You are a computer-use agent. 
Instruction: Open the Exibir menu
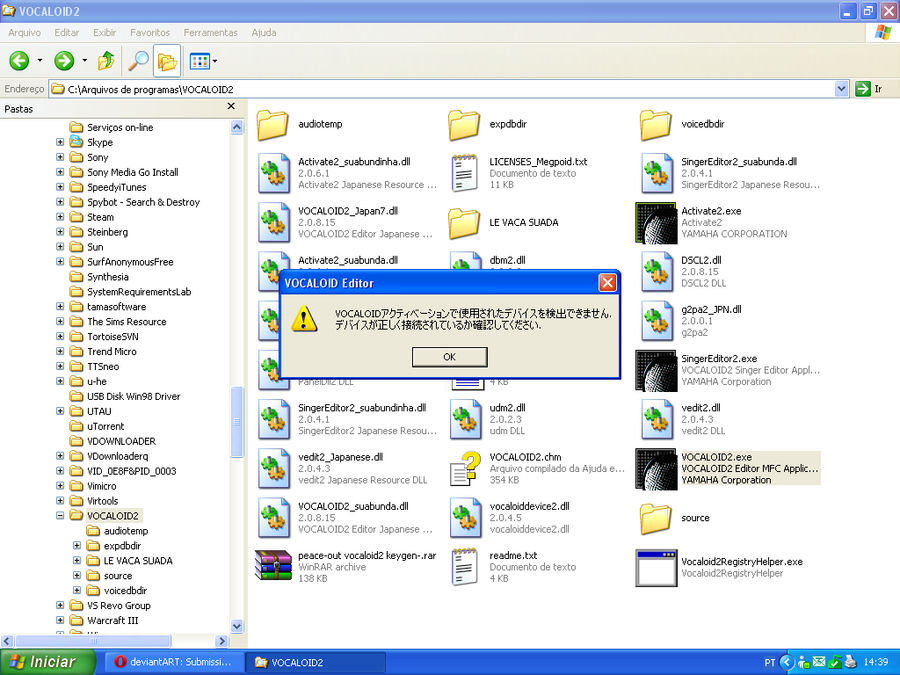click(x=104, y=33)
